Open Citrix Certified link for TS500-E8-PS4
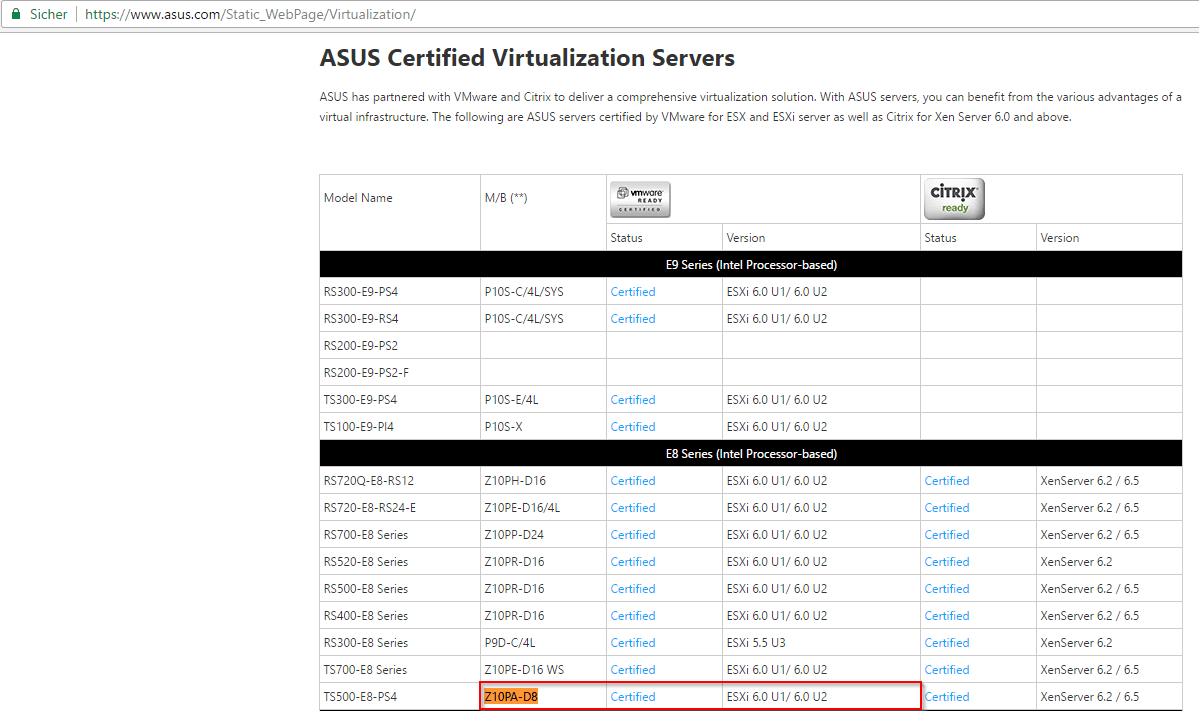Image resolution: width=1199 pixels, height=711 pixels. pos(947,696)
